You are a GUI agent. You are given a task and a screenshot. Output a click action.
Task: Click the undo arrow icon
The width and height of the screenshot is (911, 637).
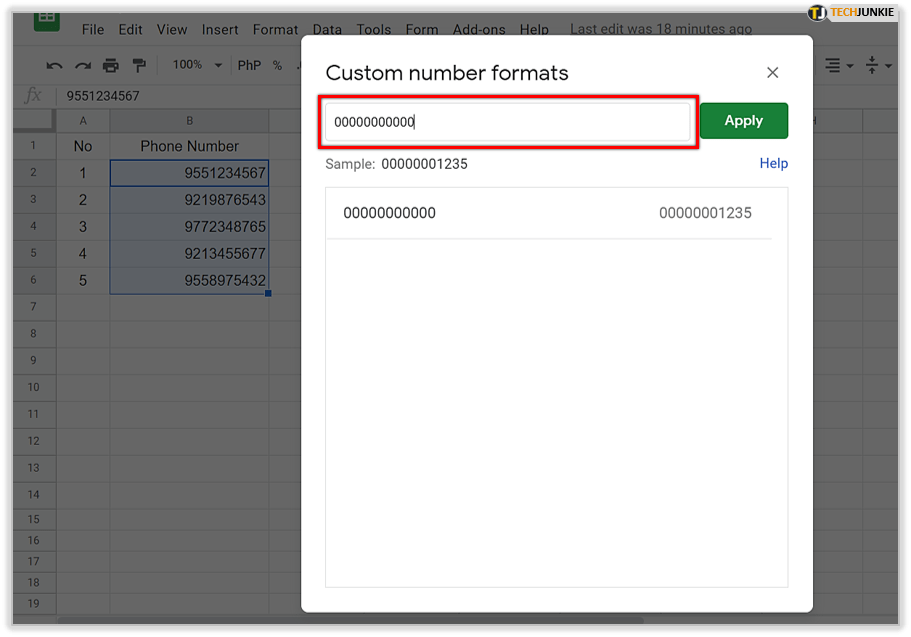click(x=54, y=66)
